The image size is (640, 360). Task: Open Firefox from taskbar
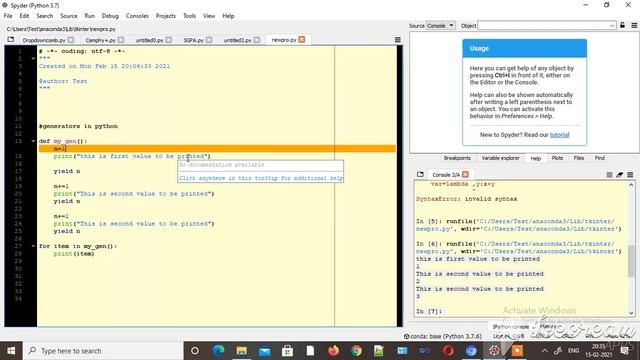point(333,351)
